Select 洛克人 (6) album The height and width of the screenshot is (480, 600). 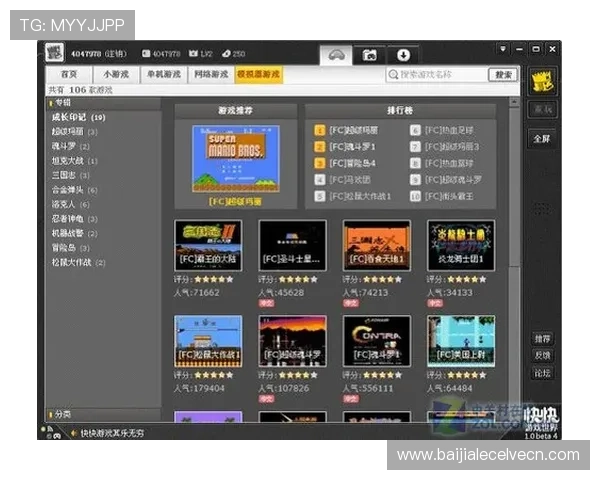[71, 205]
